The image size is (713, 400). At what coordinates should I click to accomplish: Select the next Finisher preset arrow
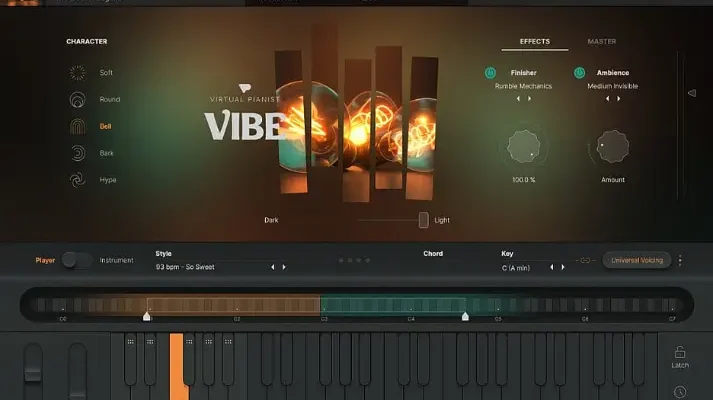[529, 99]
